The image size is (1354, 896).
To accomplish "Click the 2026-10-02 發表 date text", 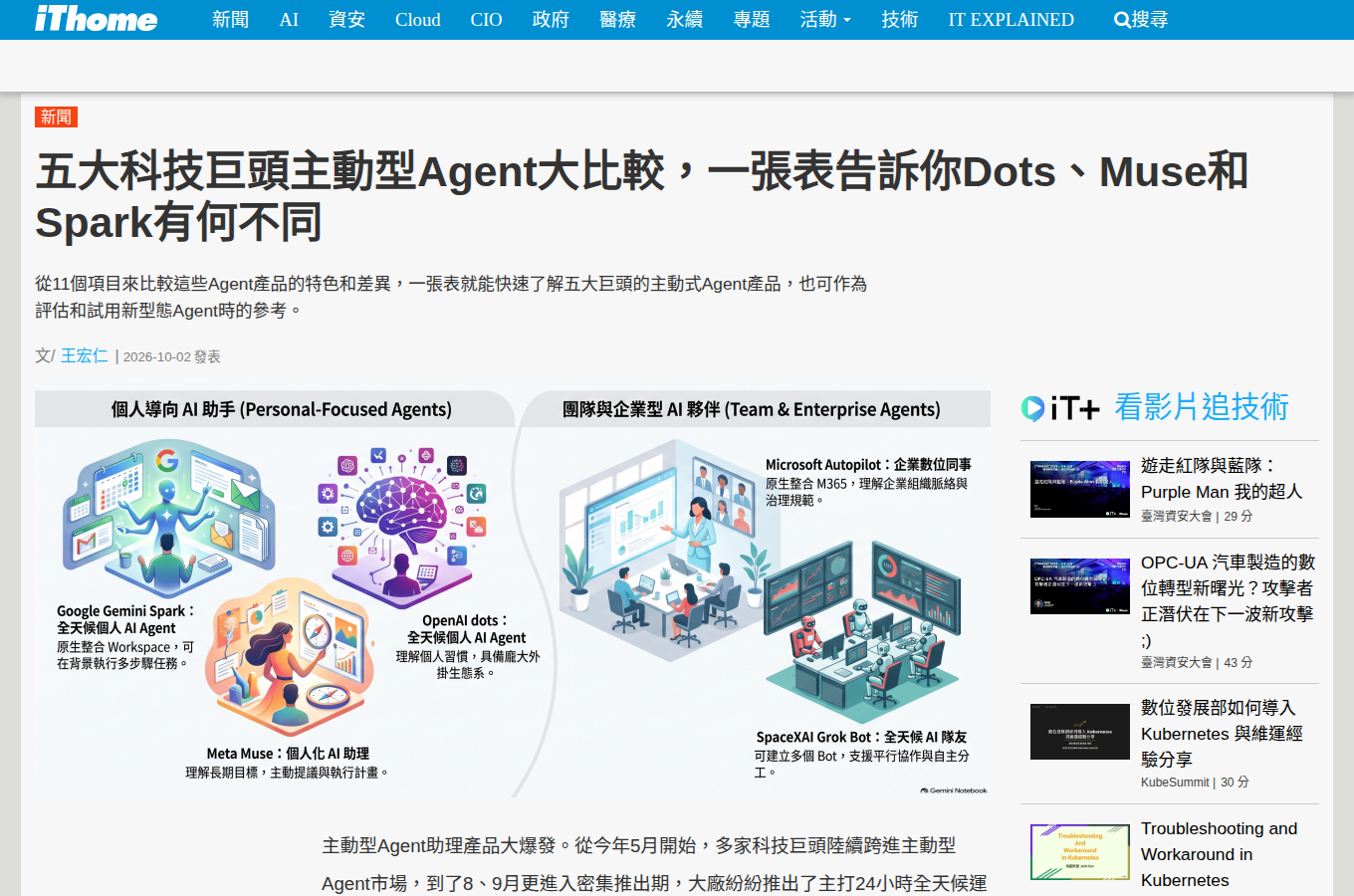I will pyautogui.click(x=172, y=356).
